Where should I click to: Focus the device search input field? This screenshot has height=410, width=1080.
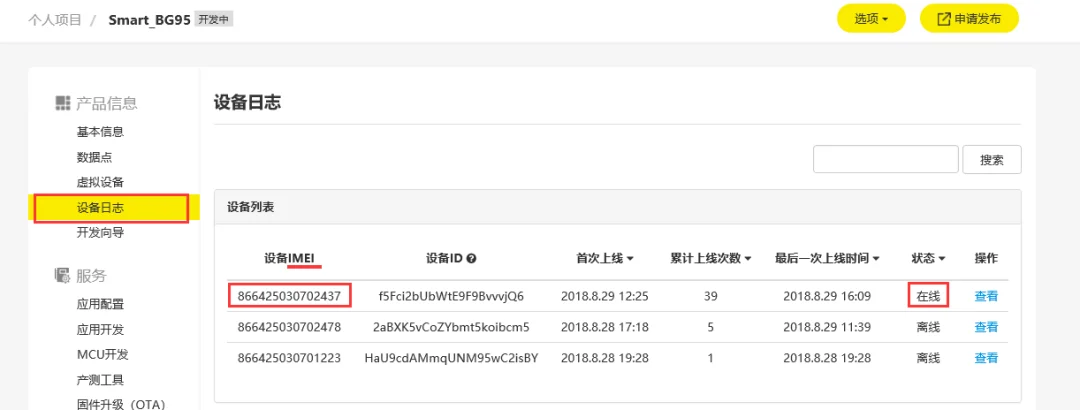tap(886, 159)
